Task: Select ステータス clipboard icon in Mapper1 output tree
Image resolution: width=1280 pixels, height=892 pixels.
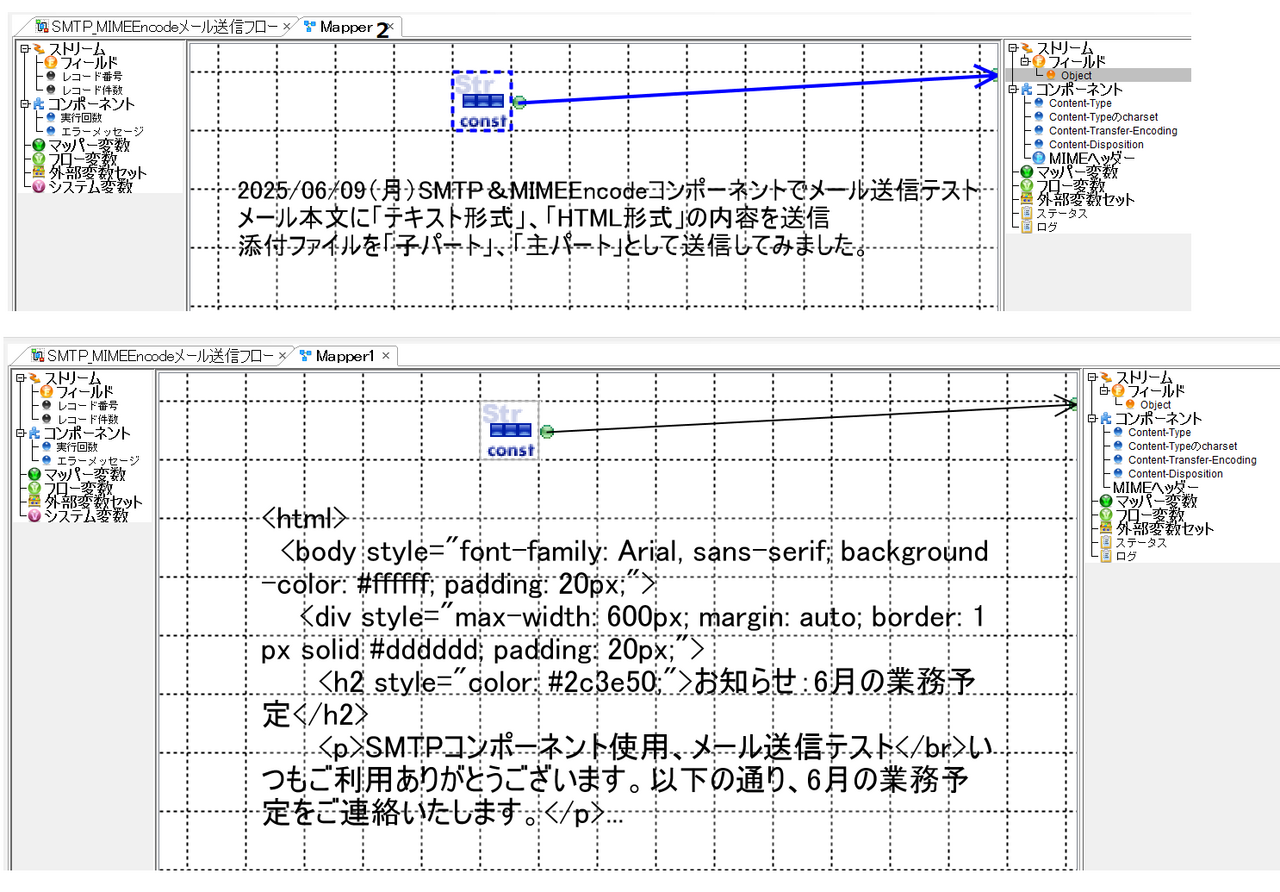Action: click(1106, 543)
